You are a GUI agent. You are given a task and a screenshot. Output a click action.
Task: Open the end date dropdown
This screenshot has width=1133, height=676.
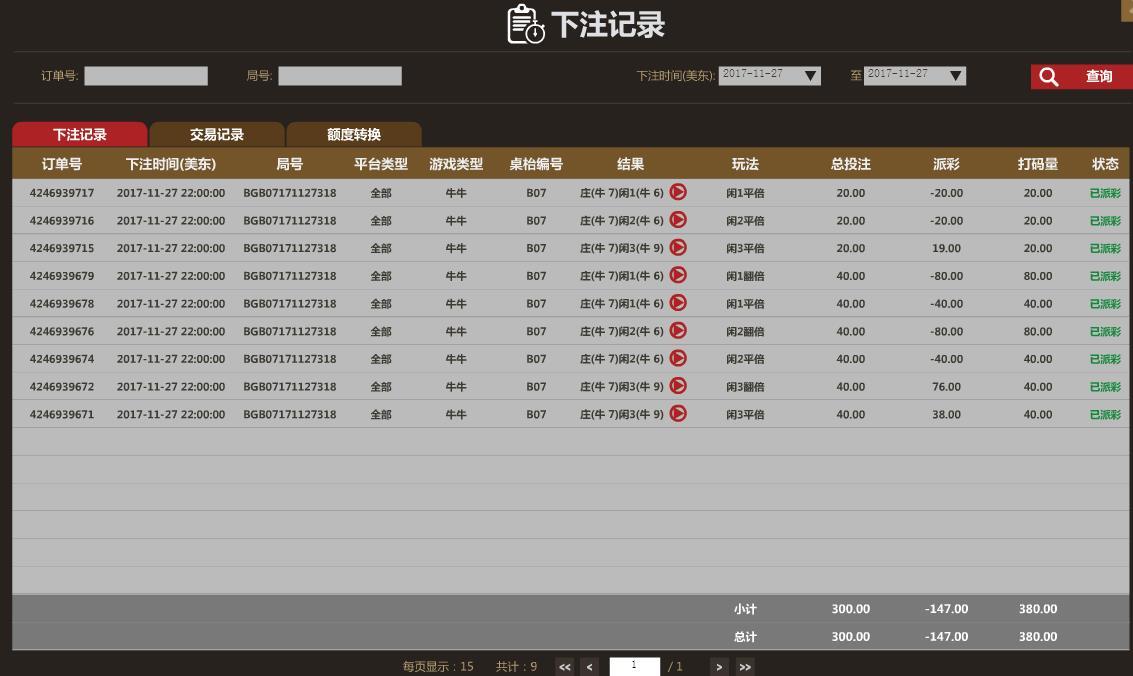pyautogui.click(x=956, y=76)
